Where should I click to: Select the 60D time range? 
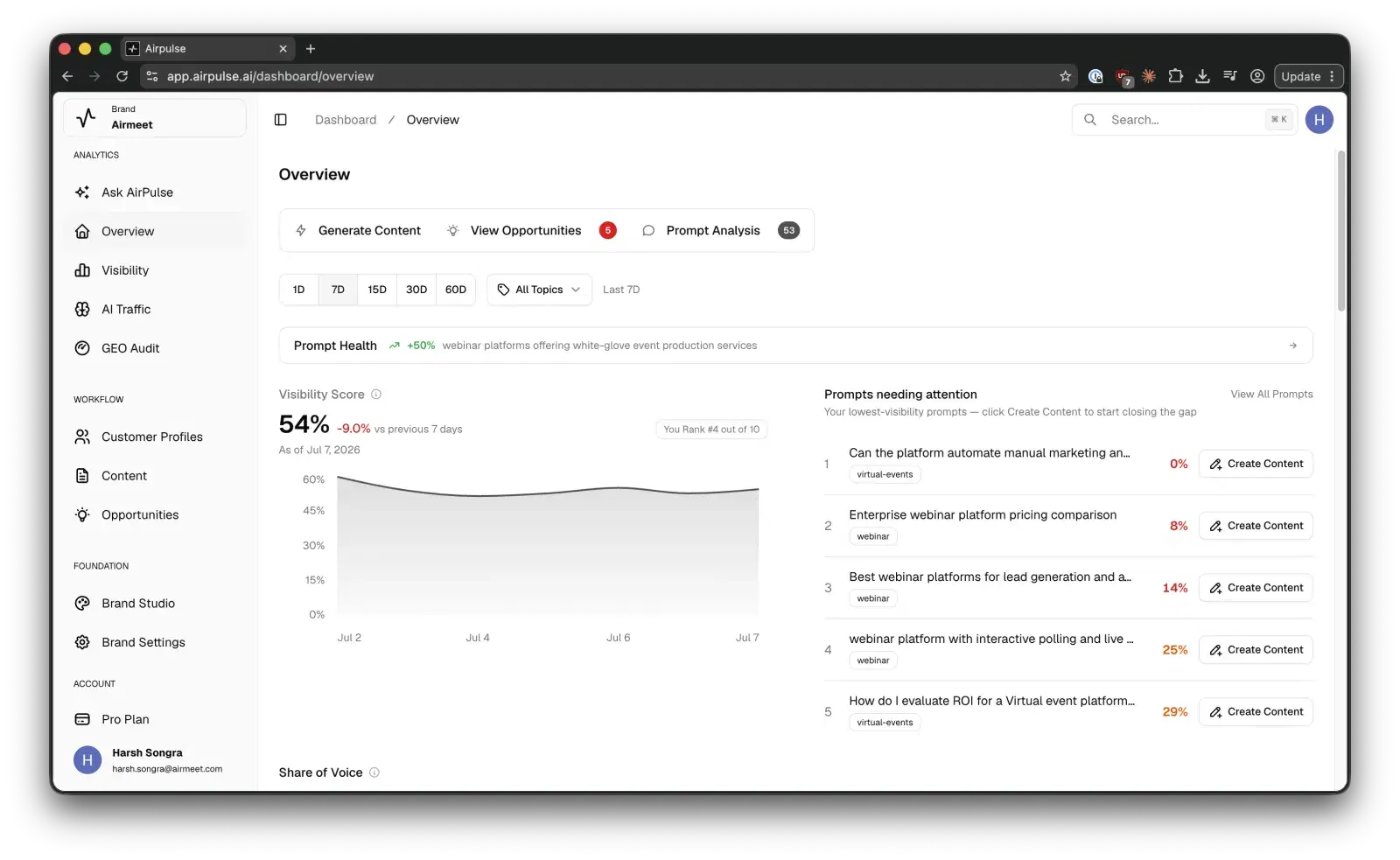coord(456,290)
